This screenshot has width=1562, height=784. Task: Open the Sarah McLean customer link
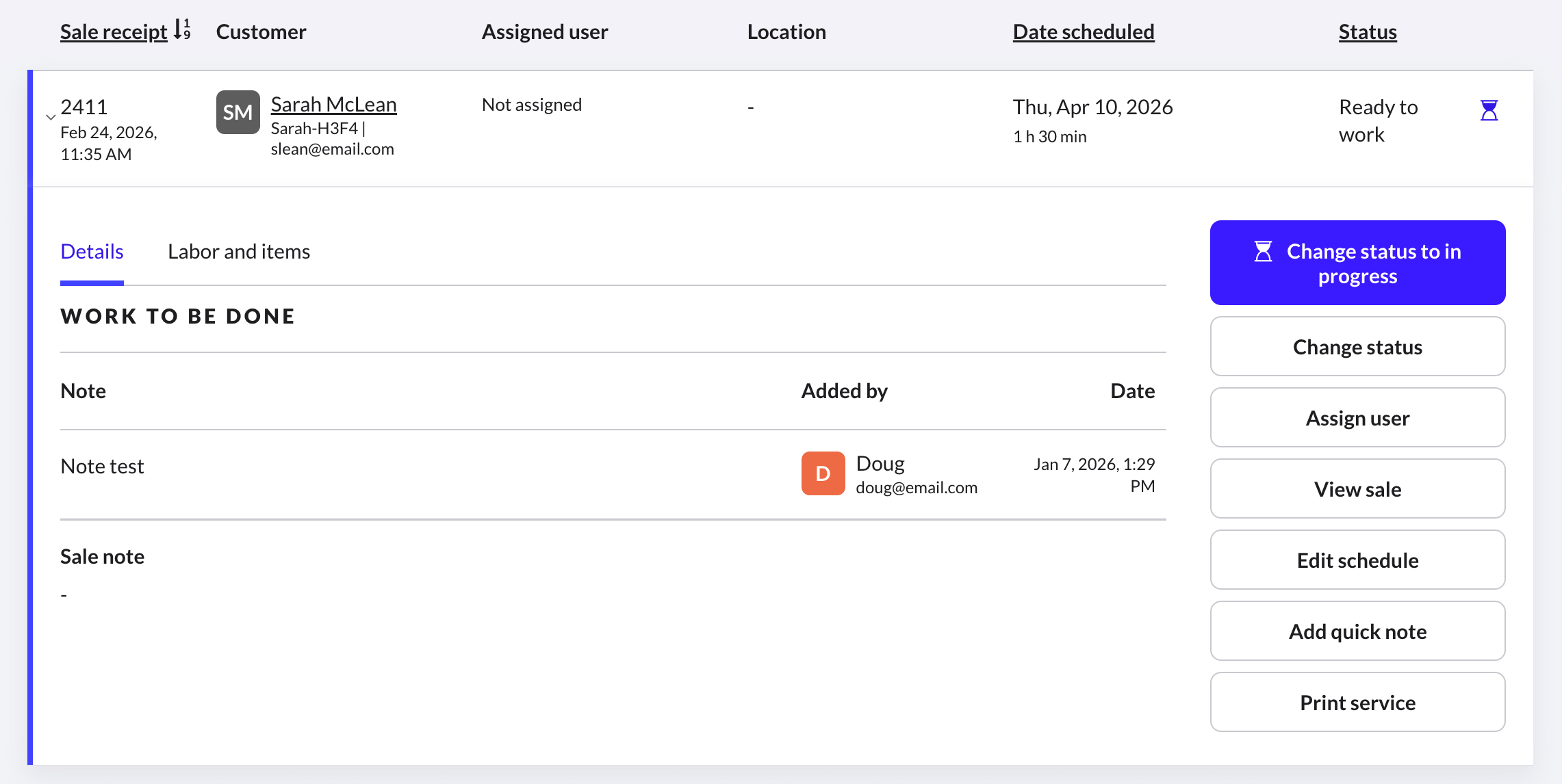coord(333,105)
